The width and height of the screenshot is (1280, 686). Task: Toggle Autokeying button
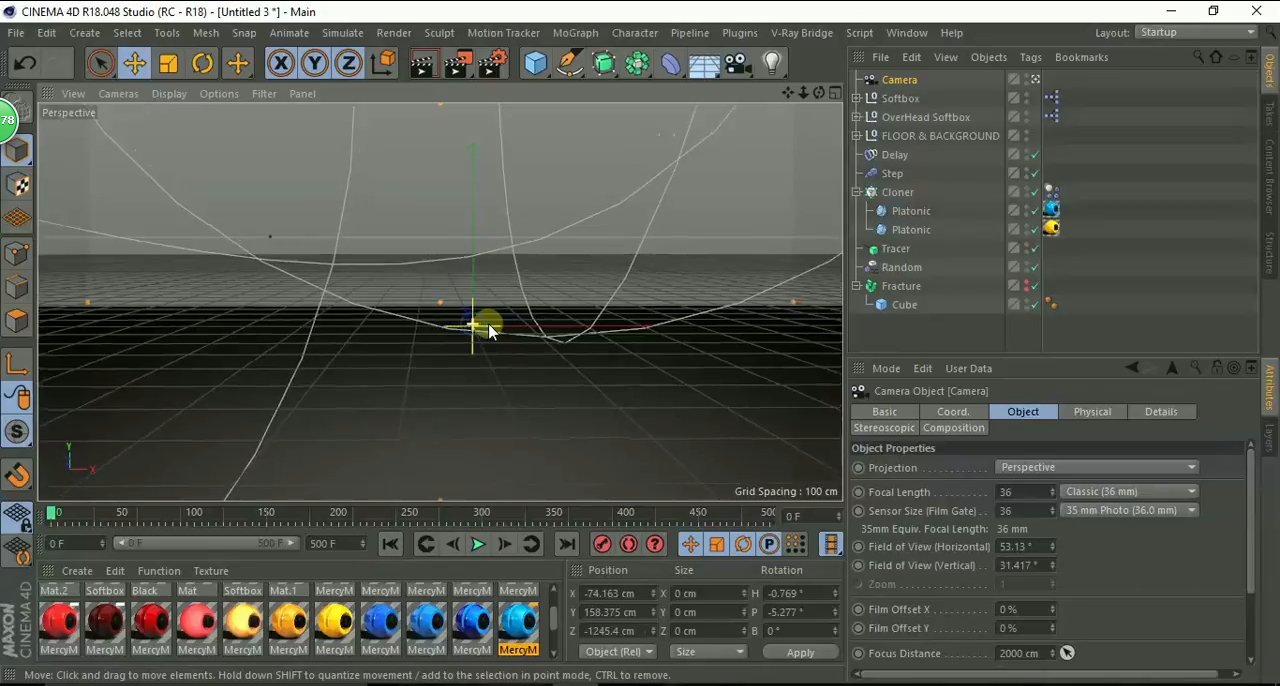(628, 544)
